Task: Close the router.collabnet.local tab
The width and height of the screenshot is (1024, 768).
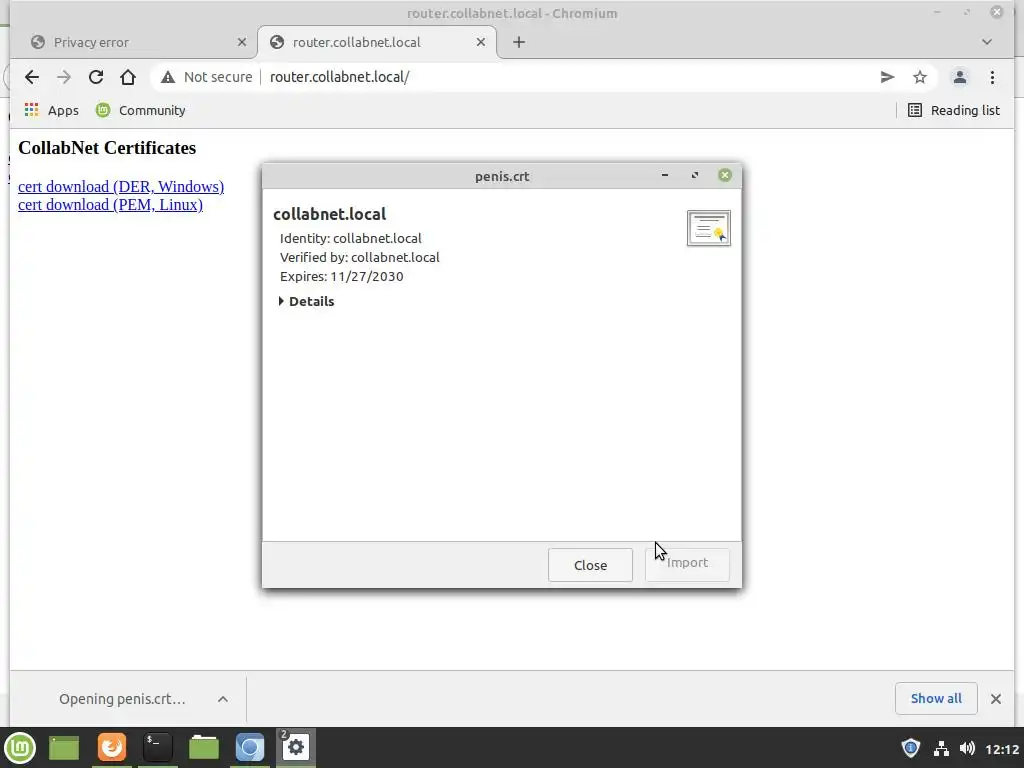Action: point(481,42)
